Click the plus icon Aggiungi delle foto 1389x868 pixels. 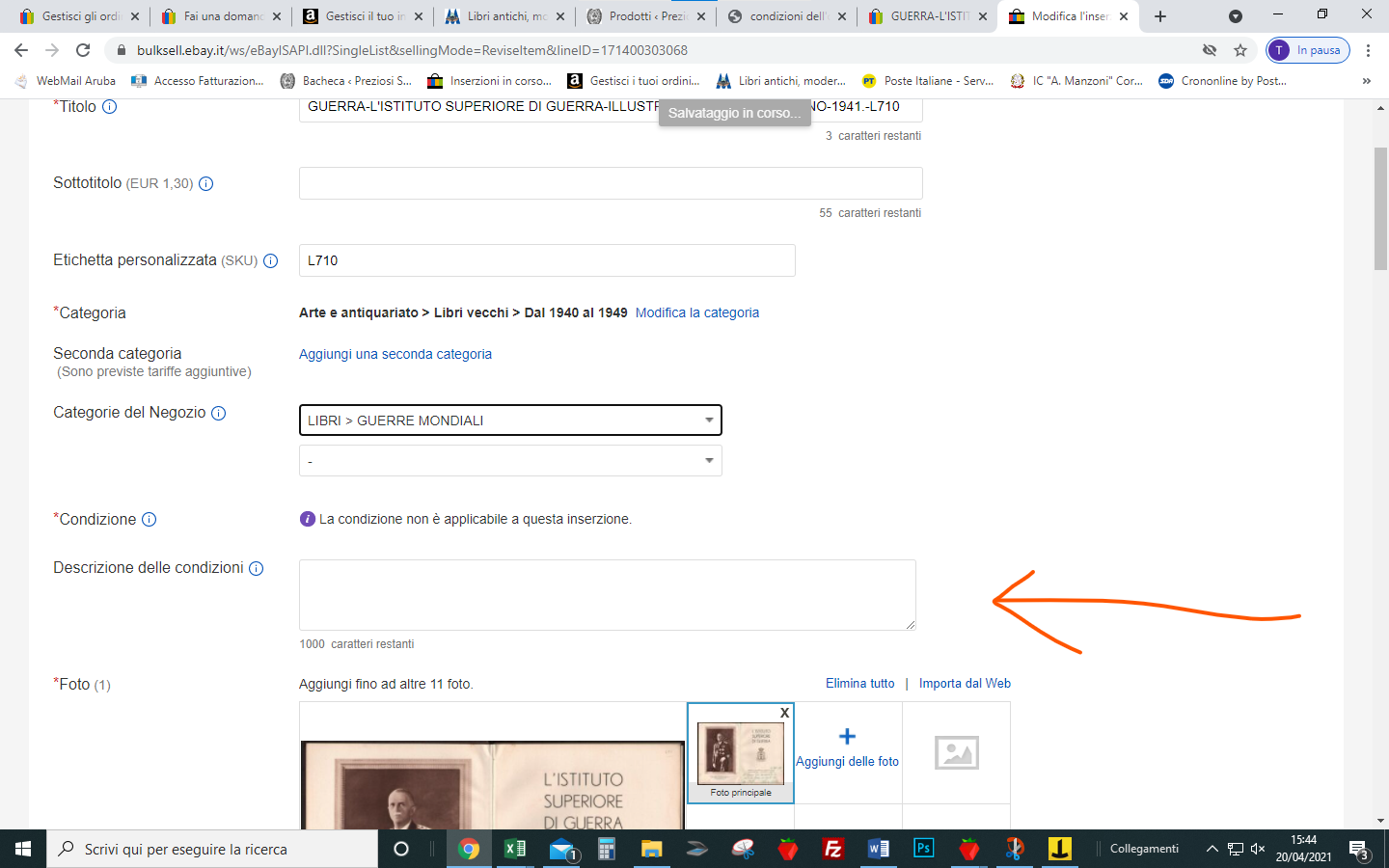point(847,737)
